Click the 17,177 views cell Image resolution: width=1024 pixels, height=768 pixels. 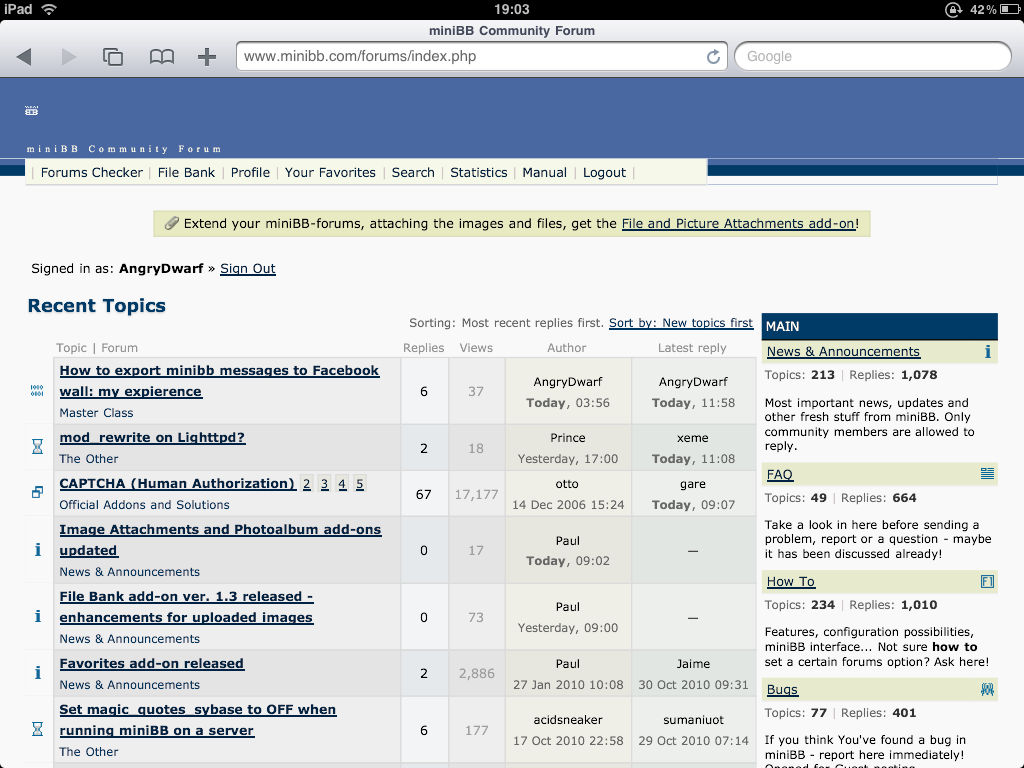tap(477, 494)
